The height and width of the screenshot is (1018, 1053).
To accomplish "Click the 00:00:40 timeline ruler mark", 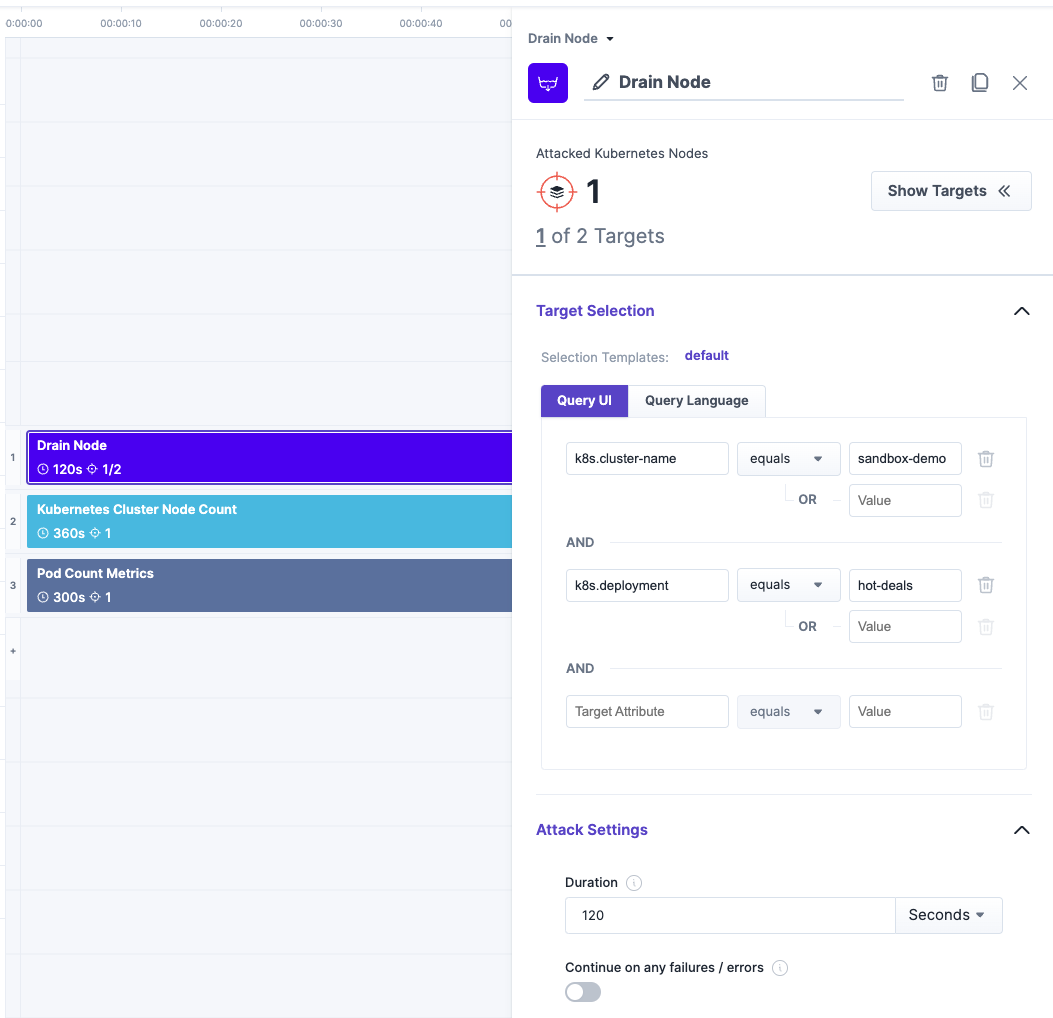I will tap(421, 23).
